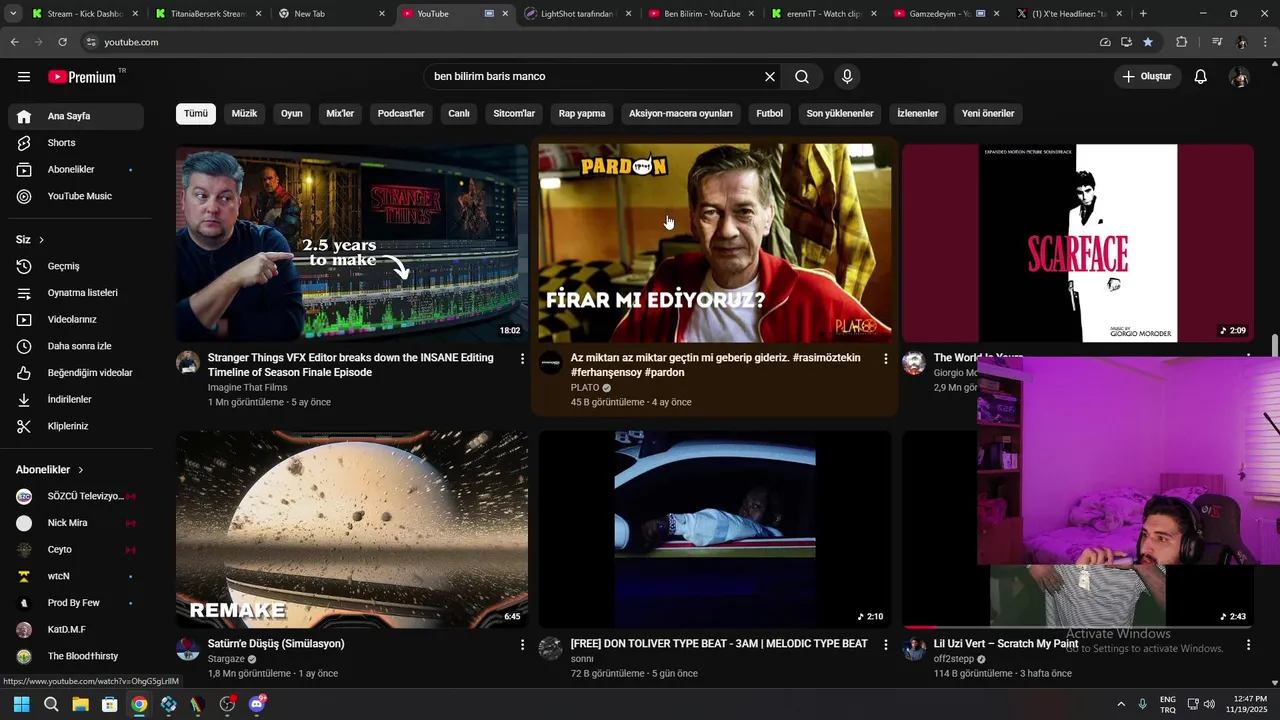The image size is (1280, 720).
Task: Select the Sitcom'lar filter chip
Action: [x=514, y=114]
